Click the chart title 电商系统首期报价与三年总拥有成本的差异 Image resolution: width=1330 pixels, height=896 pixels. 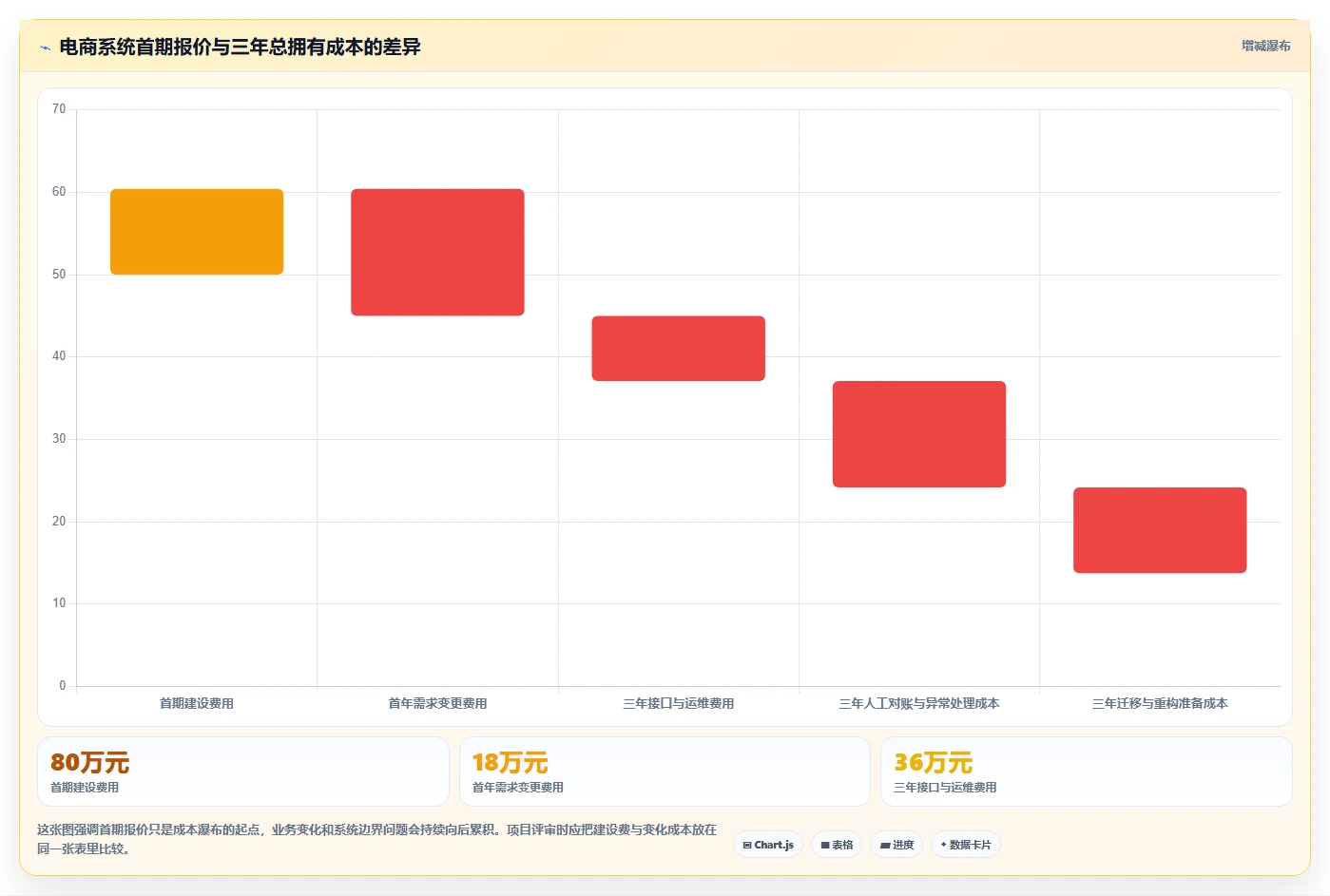240,47
